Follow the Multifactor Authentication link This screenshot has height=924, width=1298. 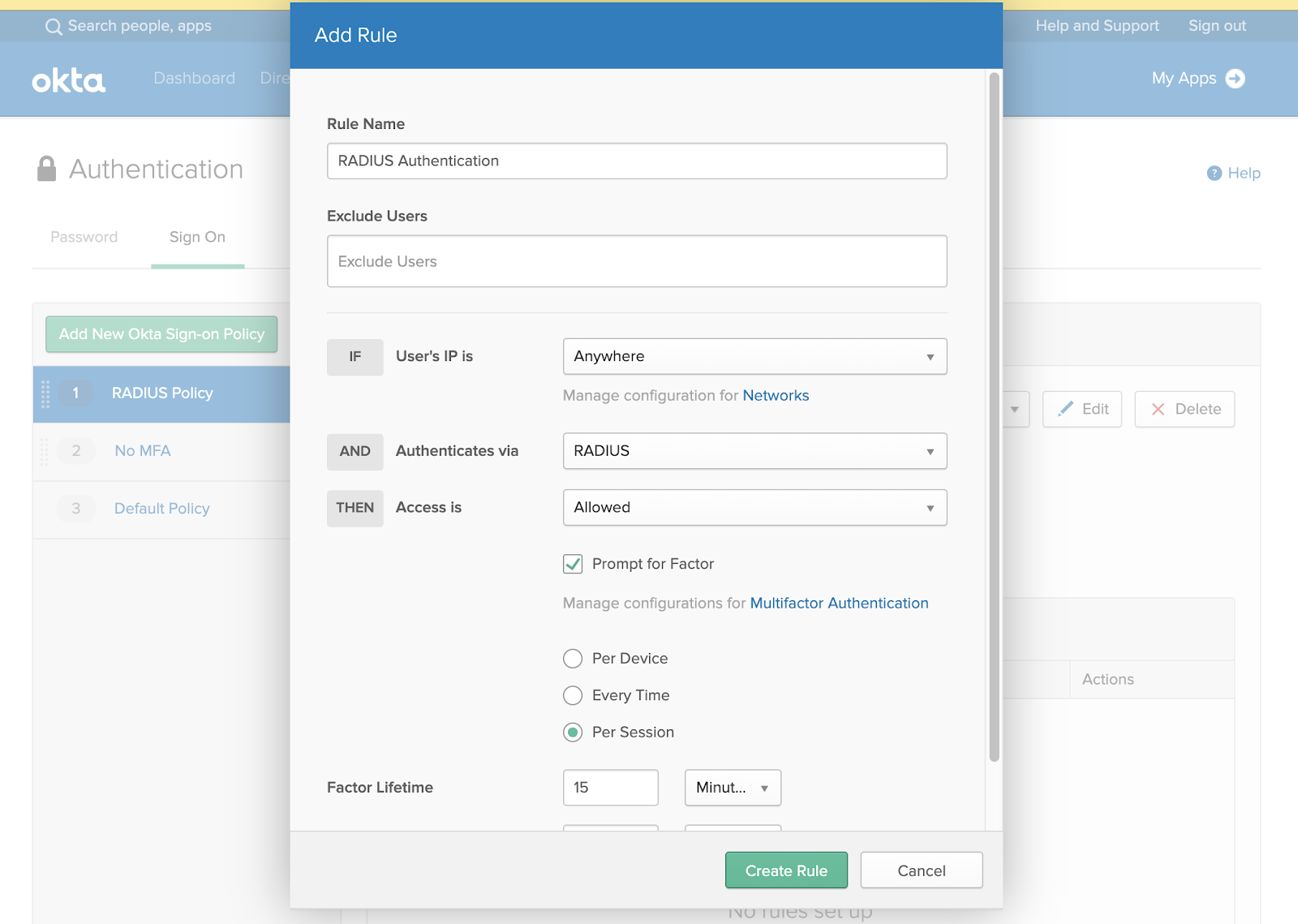839,603
